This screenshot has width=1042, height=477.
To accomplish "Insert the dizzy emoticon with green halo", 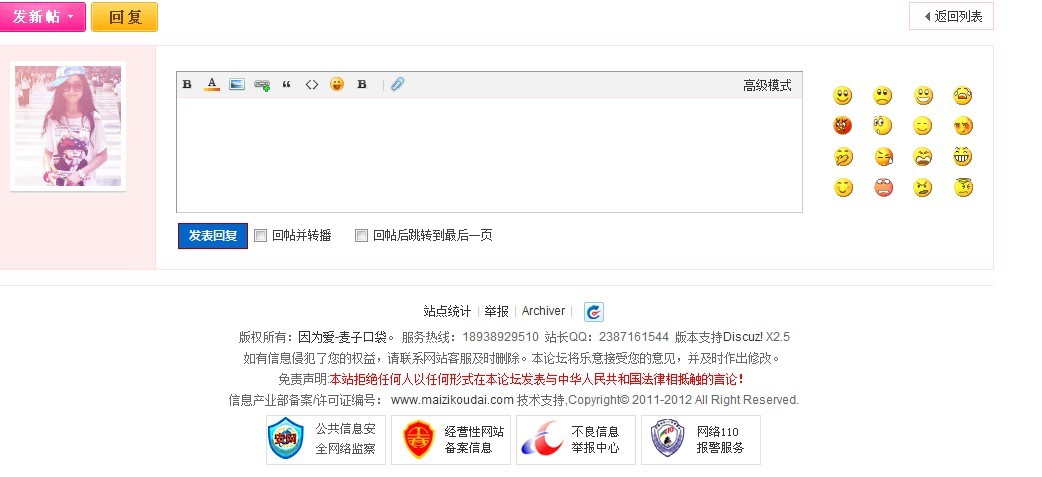I will tap(962, 188).
